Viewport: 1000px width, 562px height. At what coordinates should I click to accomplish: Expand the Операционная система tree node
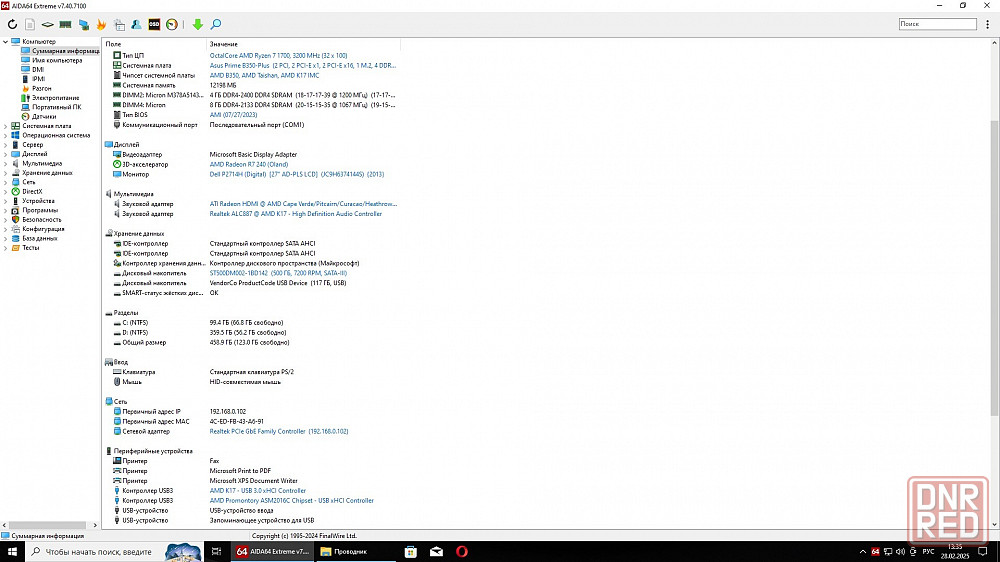5,135
